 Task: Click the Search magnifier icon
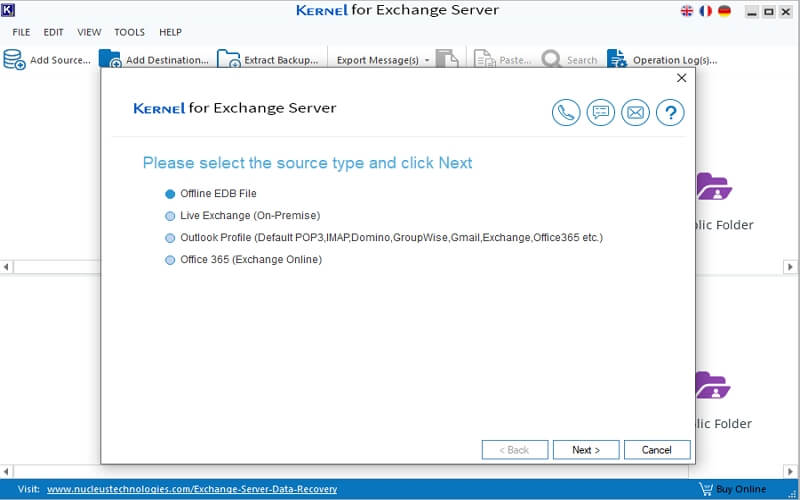(x=551, y=59)
